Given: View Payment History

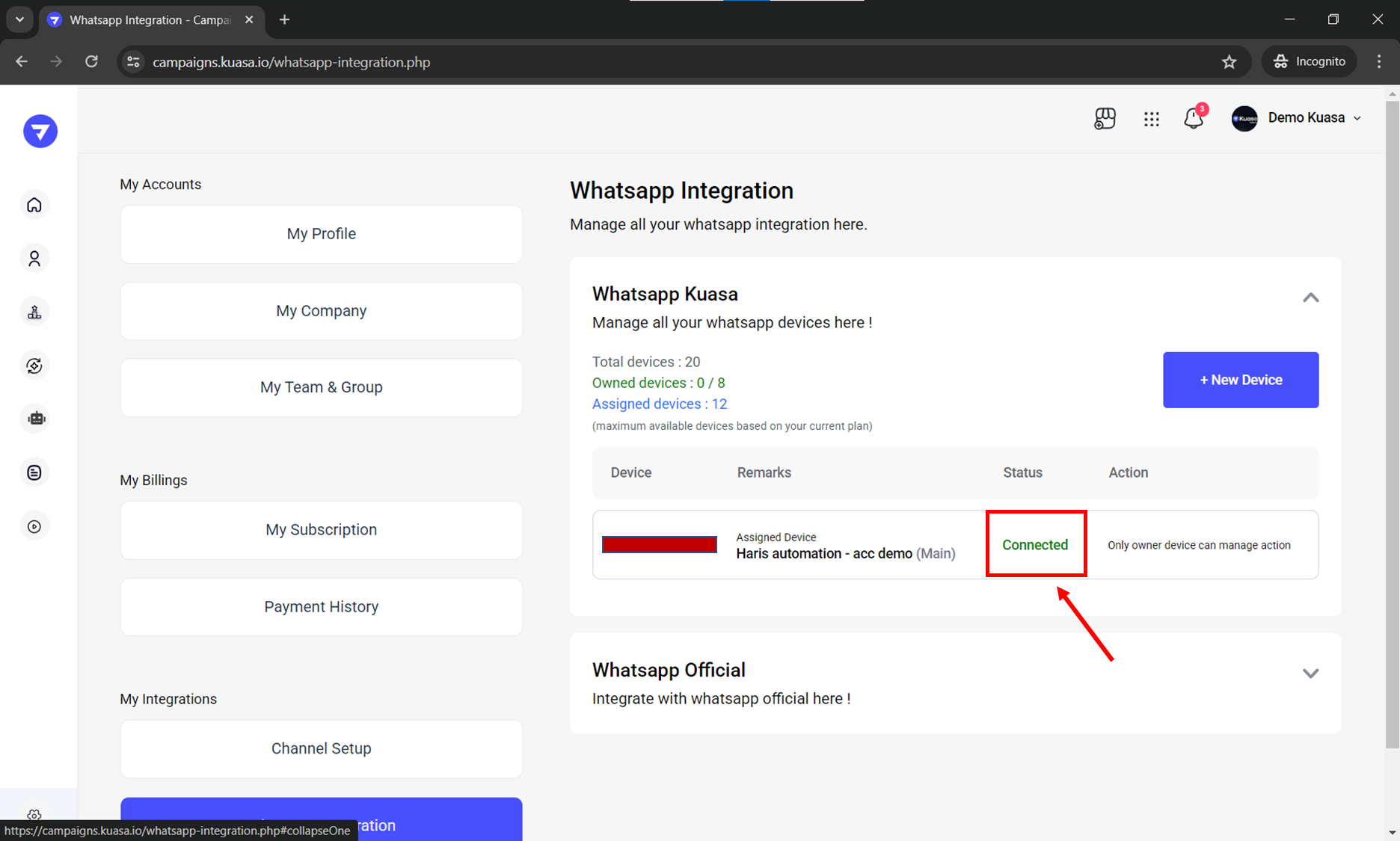Looking at the screenshot, I should point(321,607).
